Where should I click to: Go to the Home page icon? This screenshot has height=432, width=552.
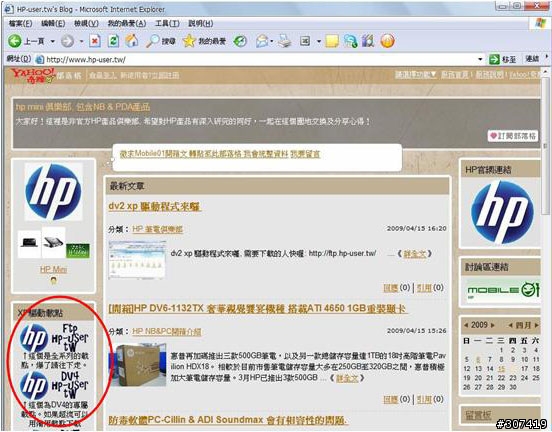[x=132, y=41]
